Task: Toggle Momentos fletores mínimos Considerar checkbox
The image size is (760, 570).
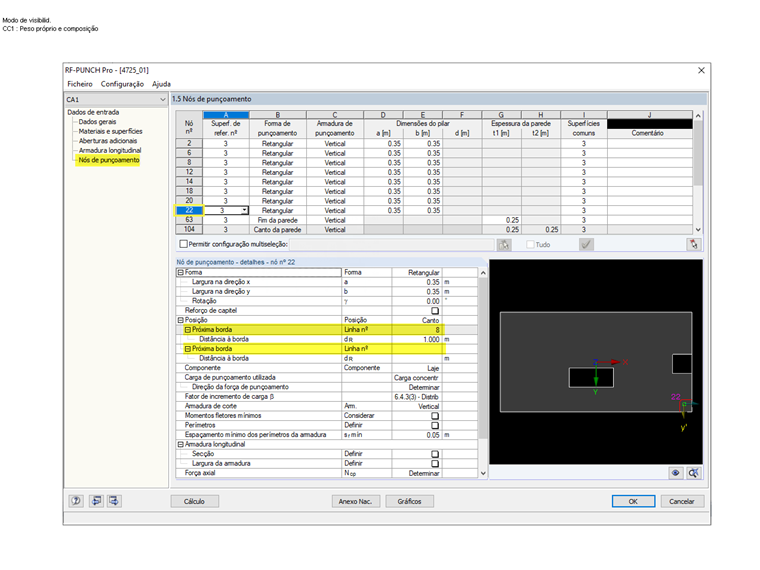Action: coord(435,415)
